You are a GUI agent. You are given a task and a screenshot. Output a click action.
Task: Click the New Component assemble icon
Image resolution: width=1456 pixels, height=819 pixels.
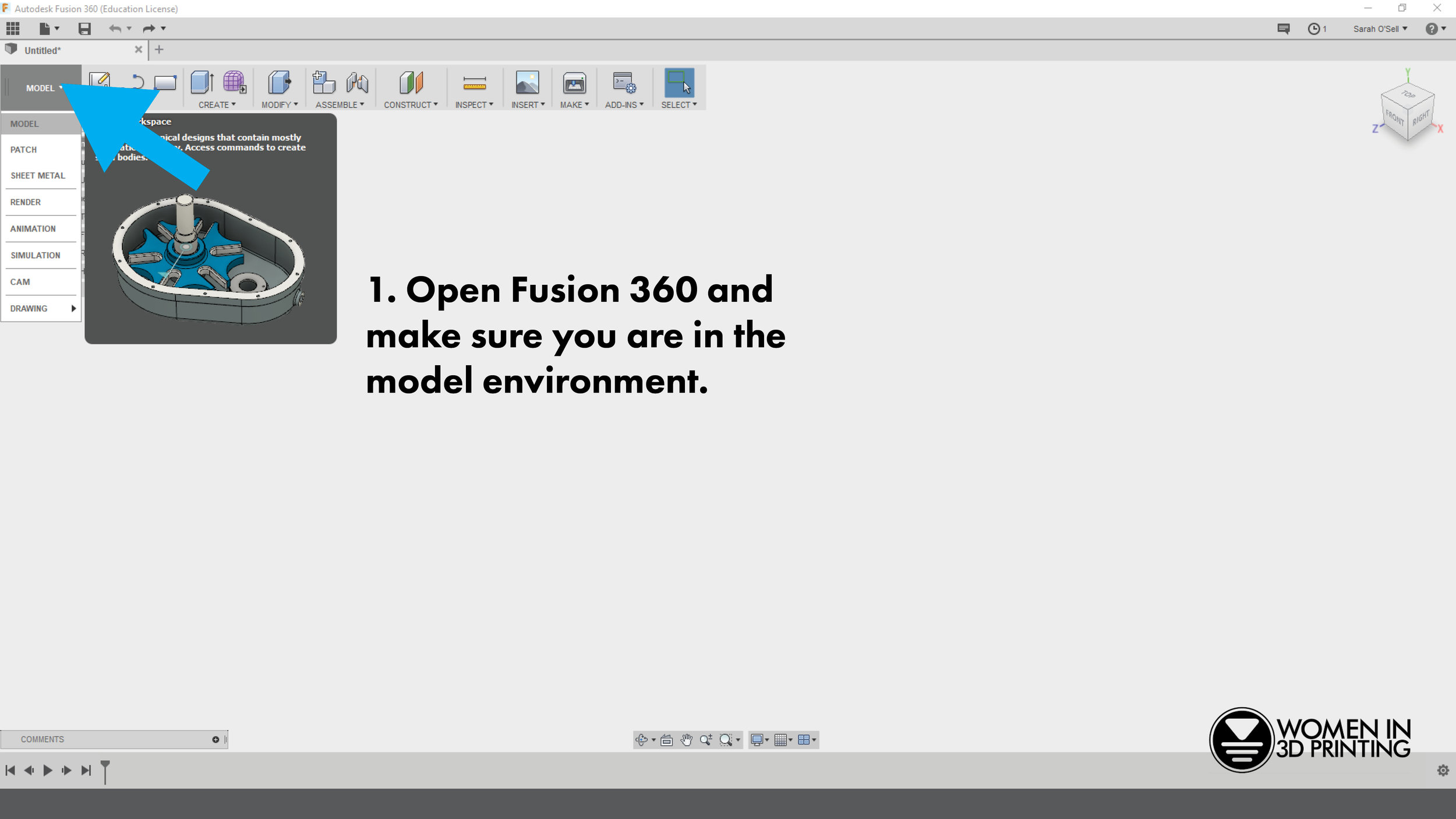(324, 83)
